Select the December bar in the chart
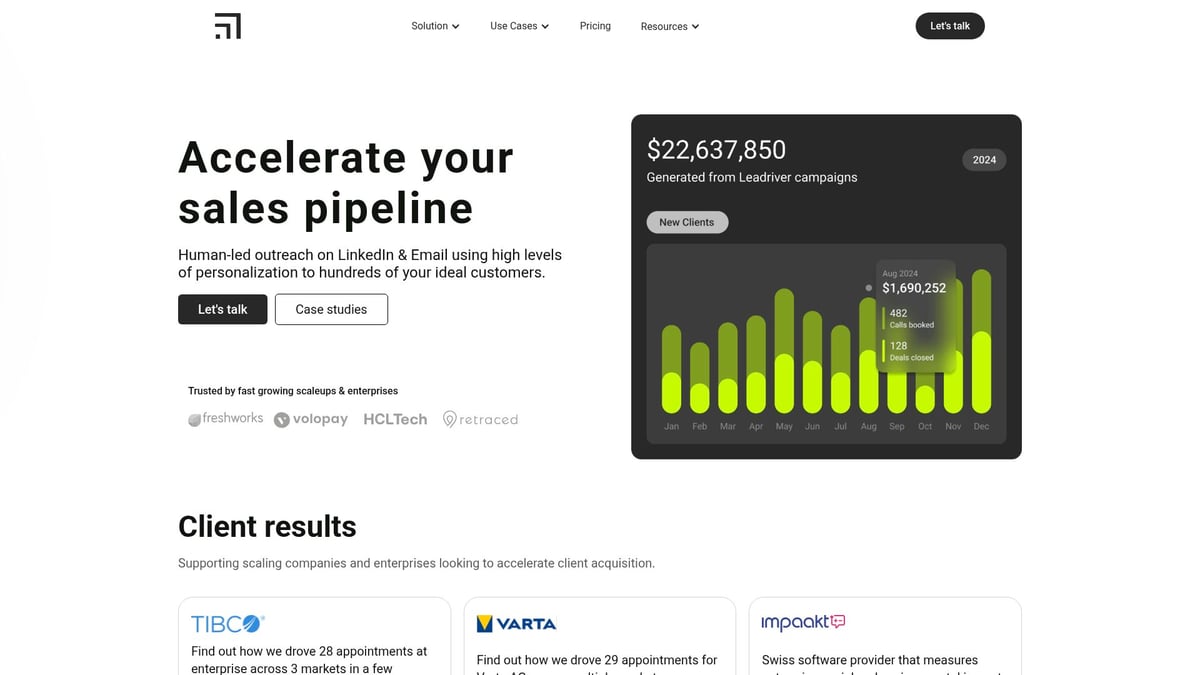The width and height of the screenshot is (1200, 675). tap(981, 340)
